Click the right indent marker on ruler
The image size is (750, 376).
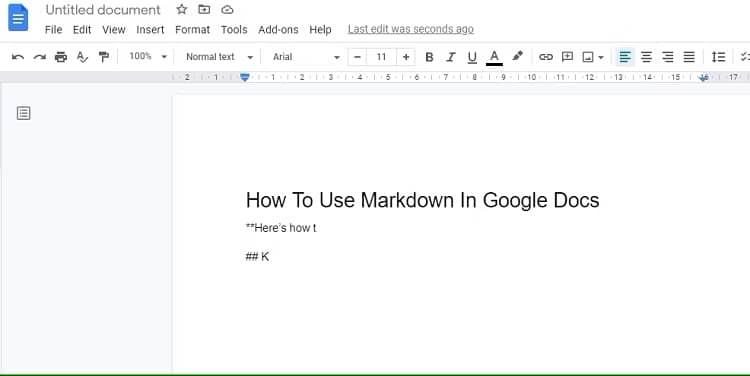704,77
